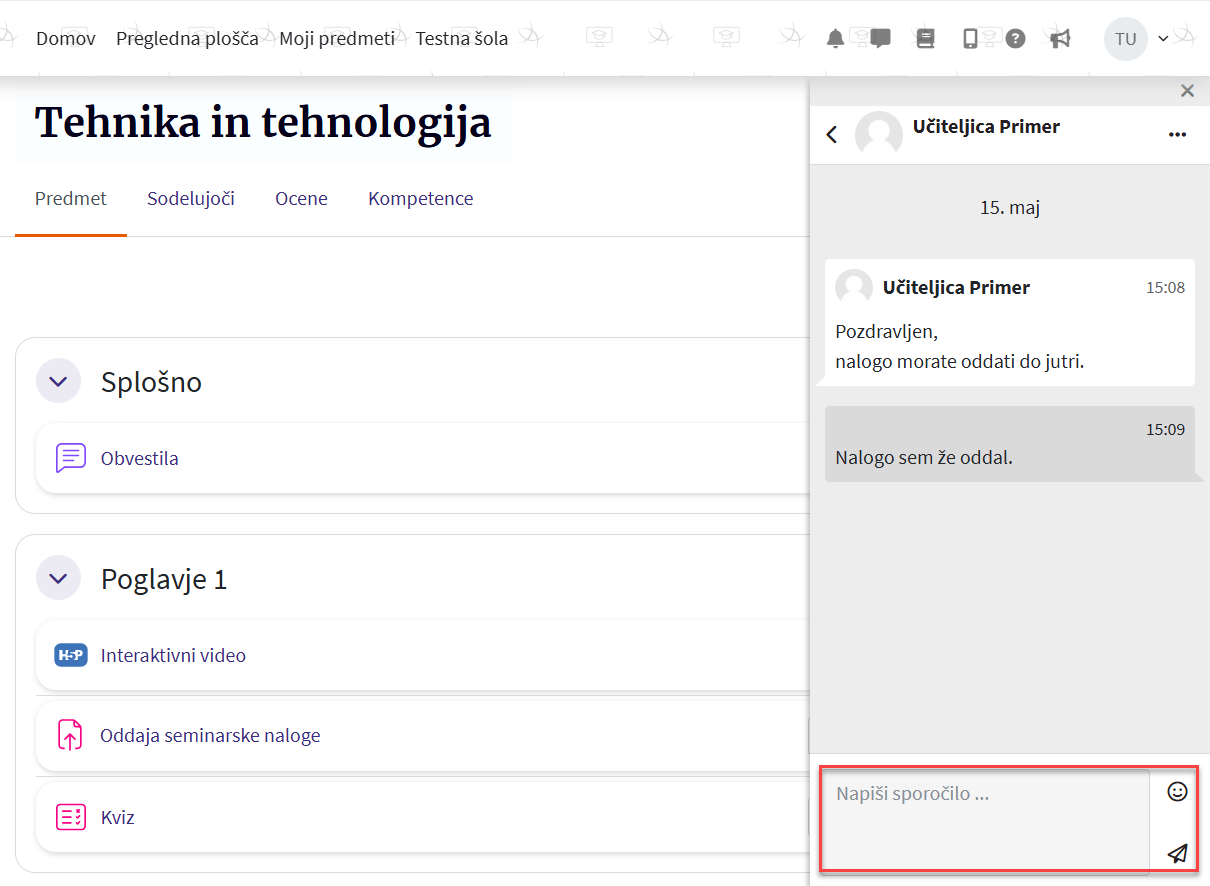The height and width of the screenshot is (886, 1210).
Task: Open the Obvestila forum link
Action: [139, 459]
